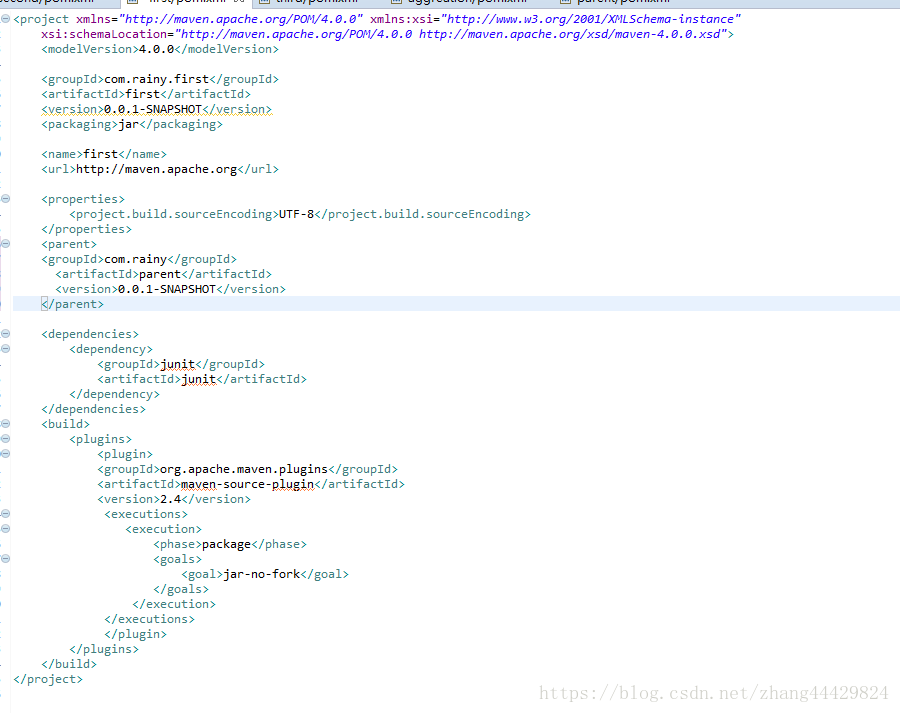Click the groupId junit line
Image resolution: width=900 pixels, height=713 pixels.
tap(181, 364)
